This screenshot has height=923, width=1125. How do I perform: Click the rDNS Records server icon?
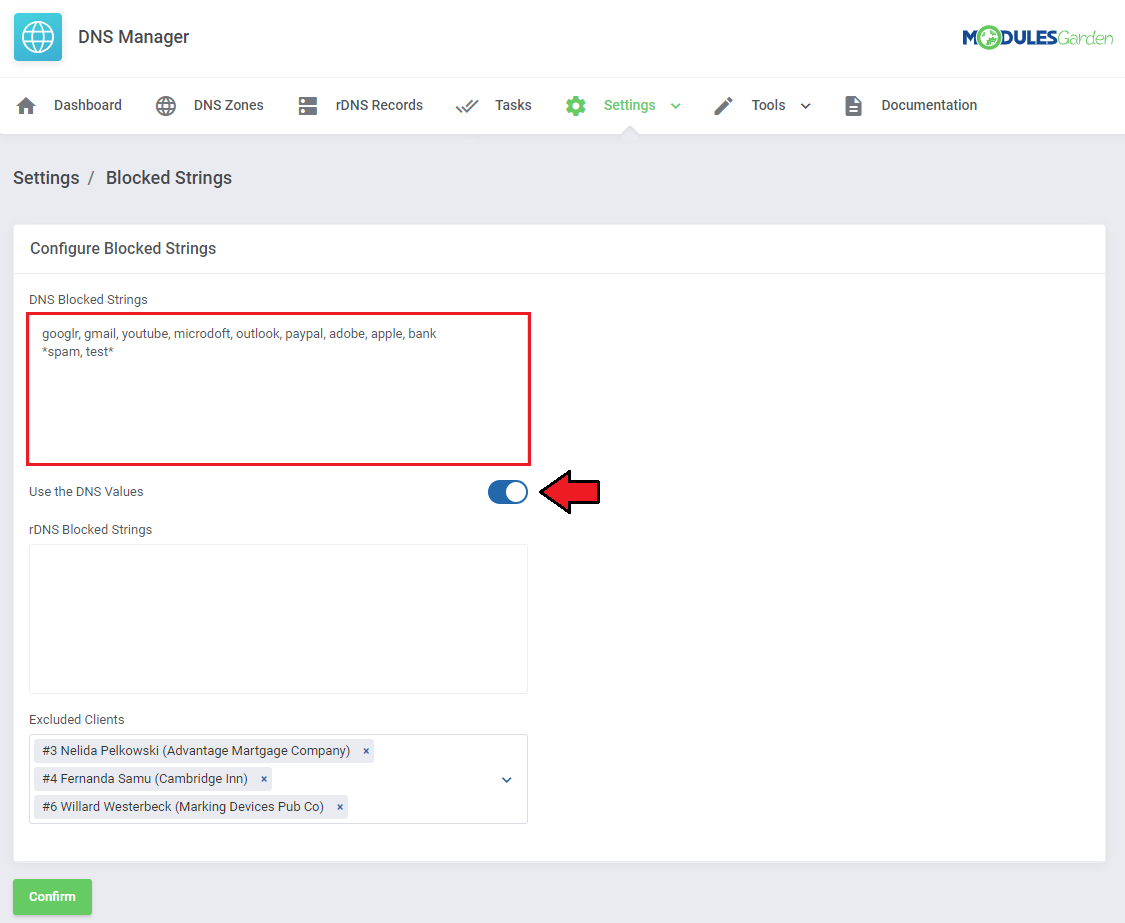[308, 106]
